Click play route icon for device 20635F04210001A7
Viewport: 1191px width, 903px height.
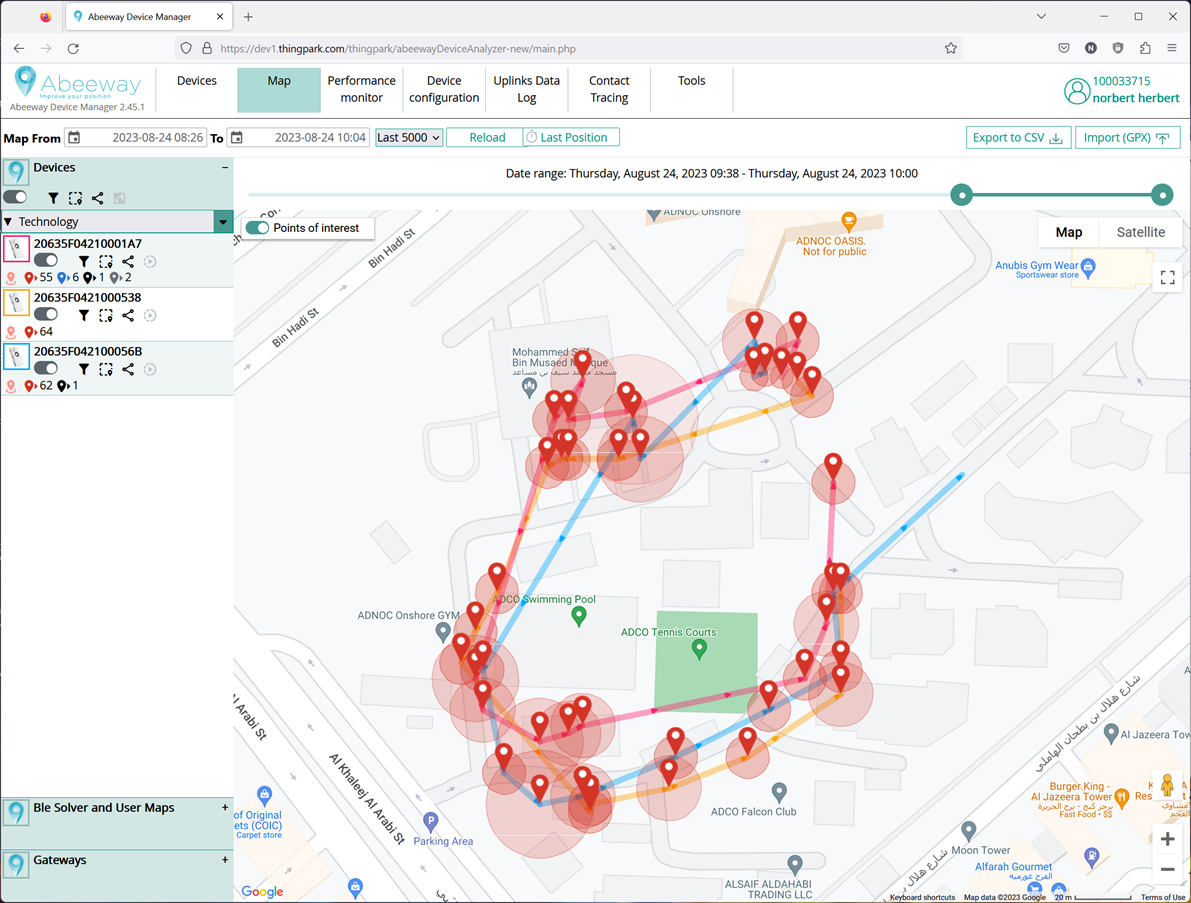[x=150, y=261]
